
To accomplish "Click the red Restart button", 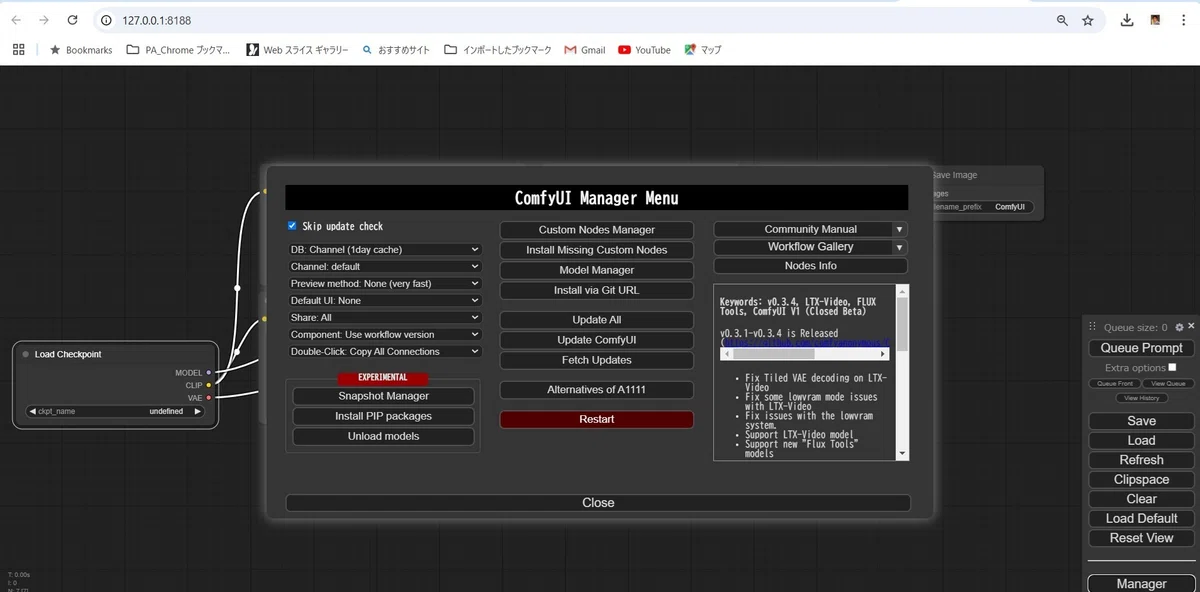I will pyautogui.click(x=597, y=419).
